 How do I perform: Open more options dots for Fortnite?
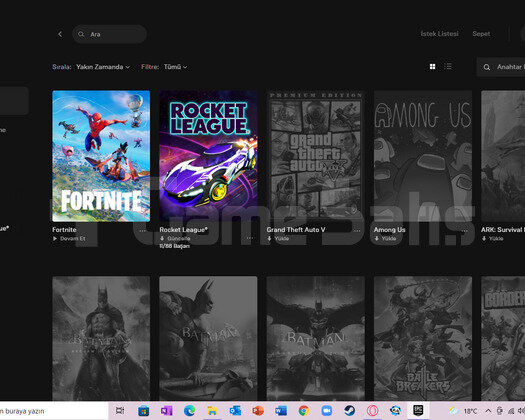point(142,230)
